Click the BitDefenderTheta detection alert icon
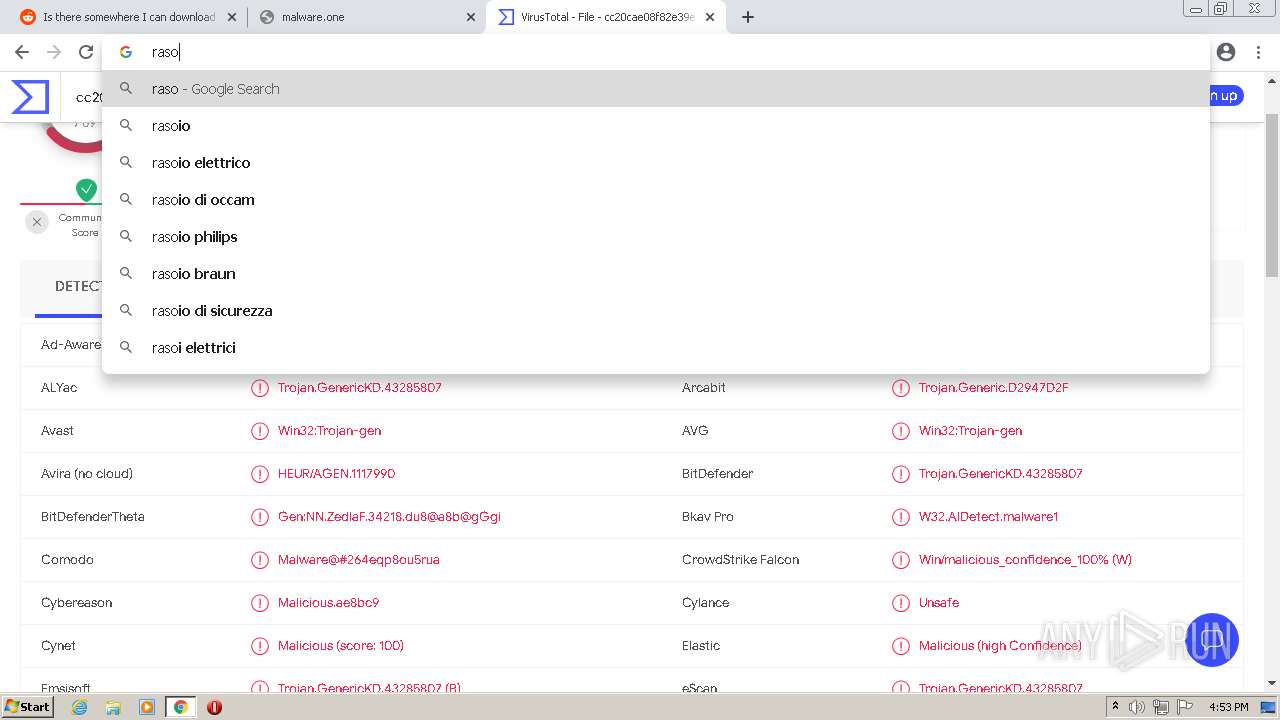 pos(260,517)
